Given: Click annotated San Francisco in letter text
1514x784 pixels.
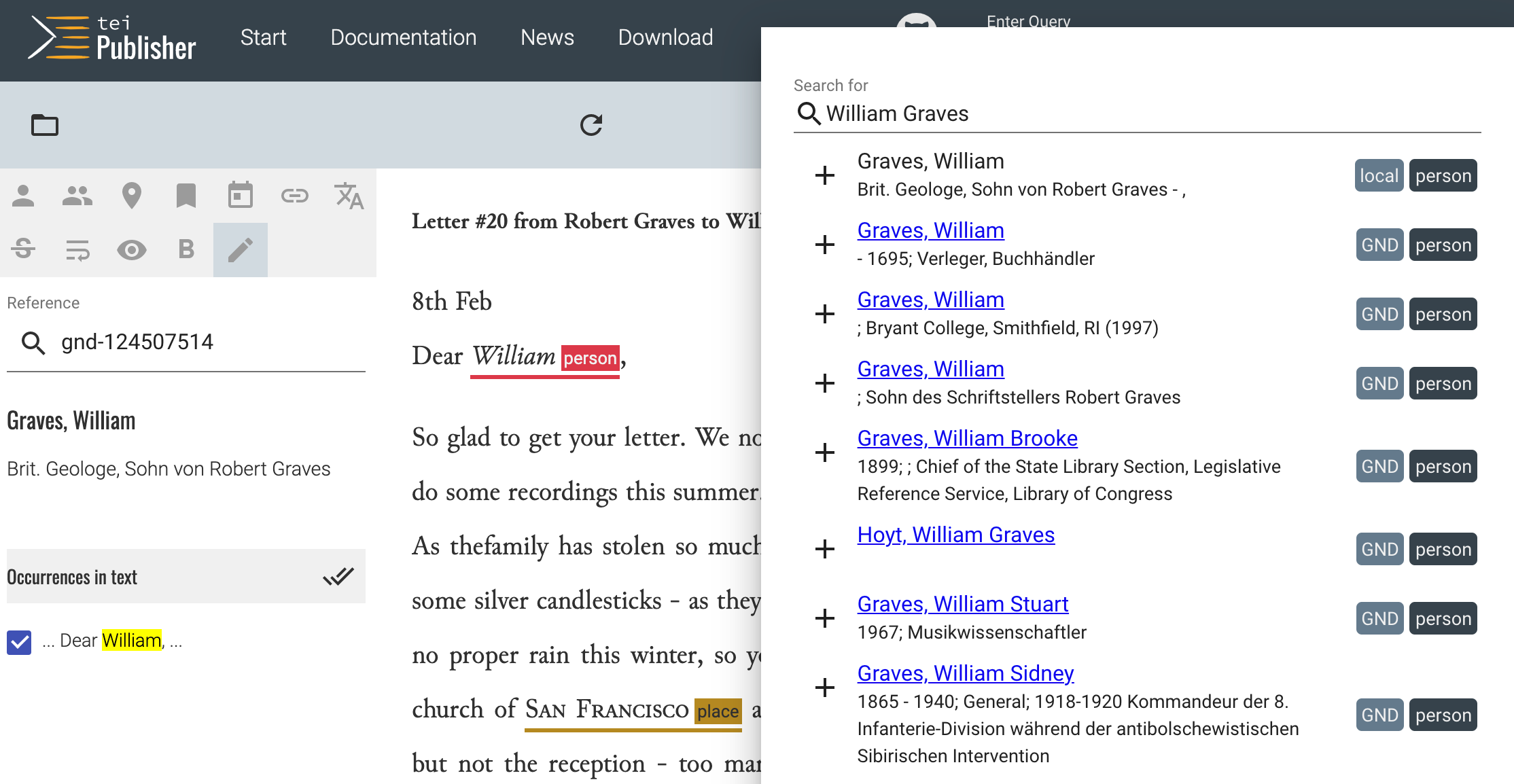Looking at the screenshot, I should (607, 709).
